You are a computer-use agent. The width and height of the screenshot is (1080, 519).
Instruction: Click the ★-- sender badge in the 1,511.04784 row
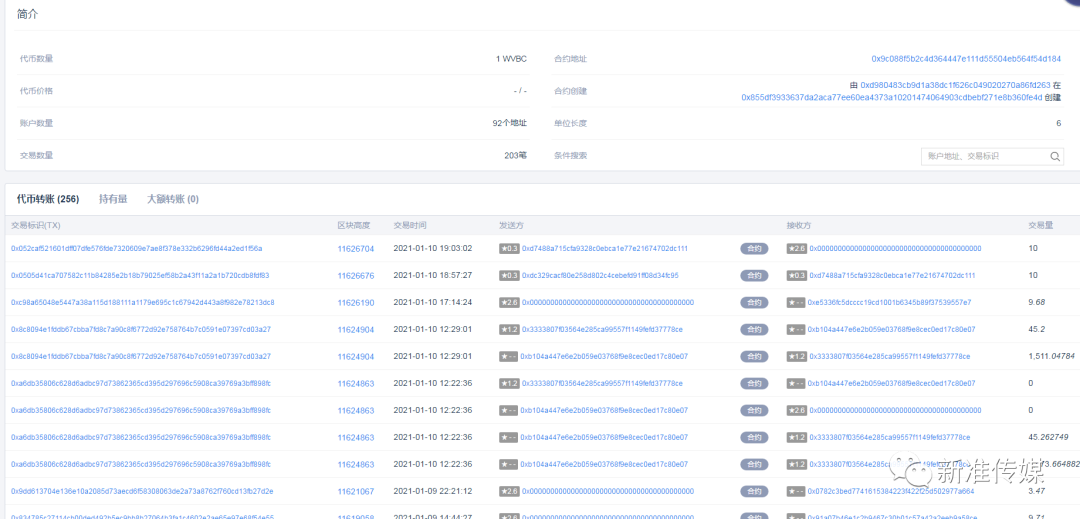[x=508, y=357]
